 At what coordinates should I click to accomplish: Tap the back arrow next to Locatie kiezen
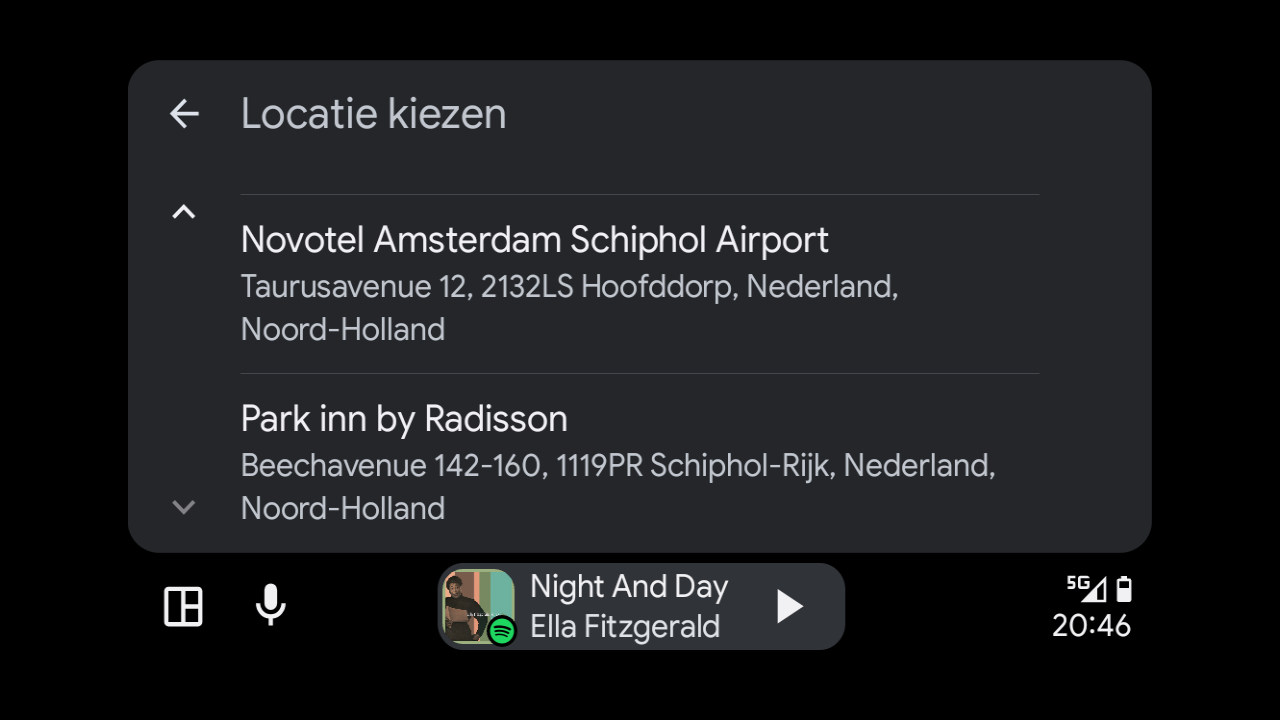(x=184, y=114)
